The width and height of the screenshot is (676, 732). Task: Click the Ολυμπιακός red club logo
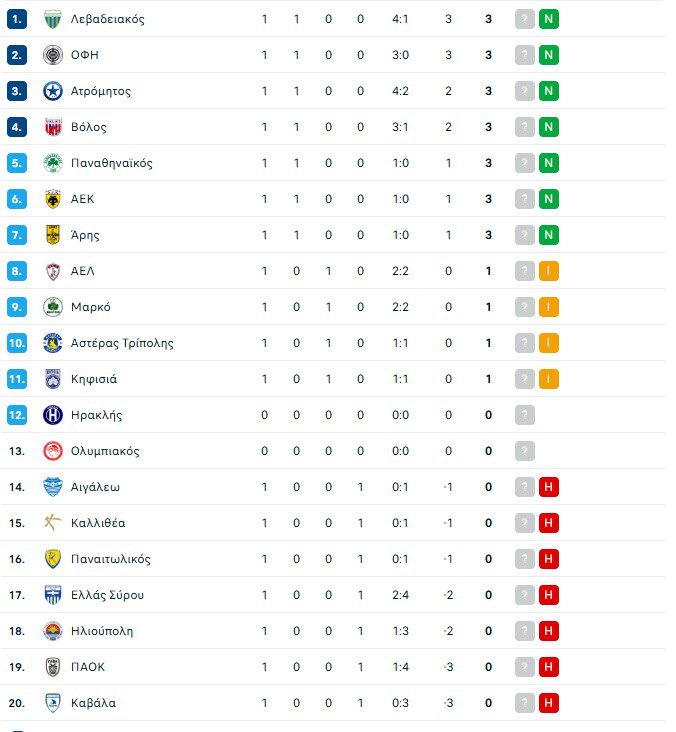pos(53,451)
